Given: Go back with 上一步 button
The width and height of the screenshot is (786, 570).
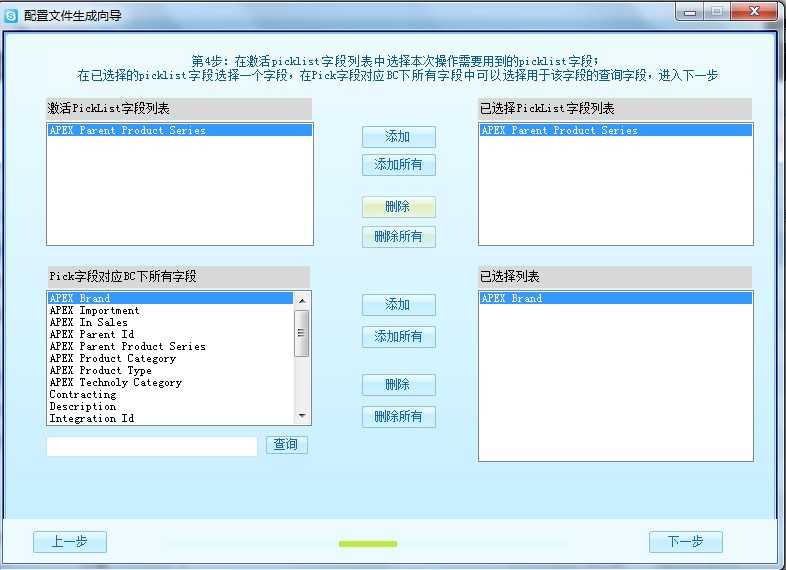Looking at the screenshot, I should click(x=70, y=542).
